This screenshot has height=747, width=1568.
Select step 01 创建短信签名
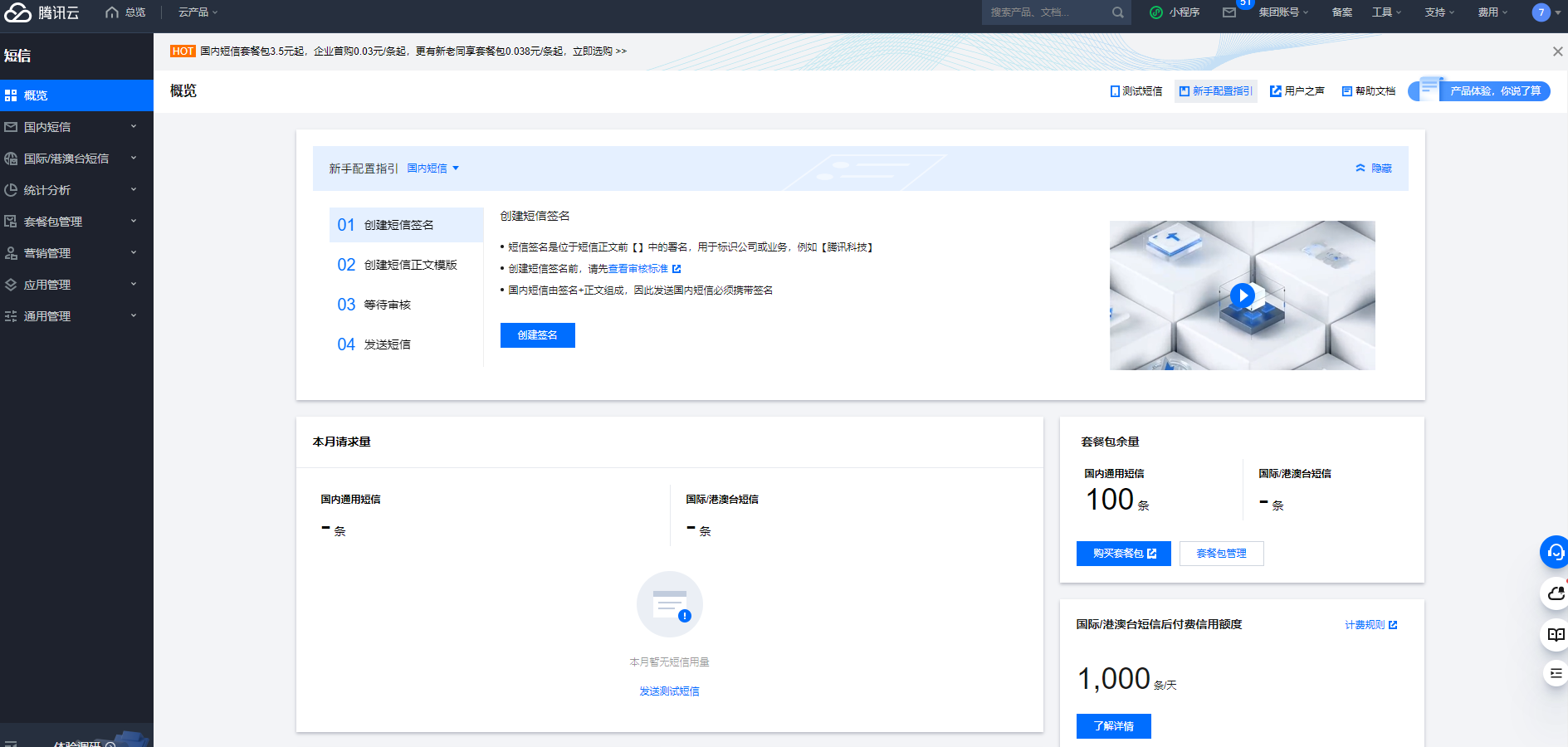coord(406,225)
